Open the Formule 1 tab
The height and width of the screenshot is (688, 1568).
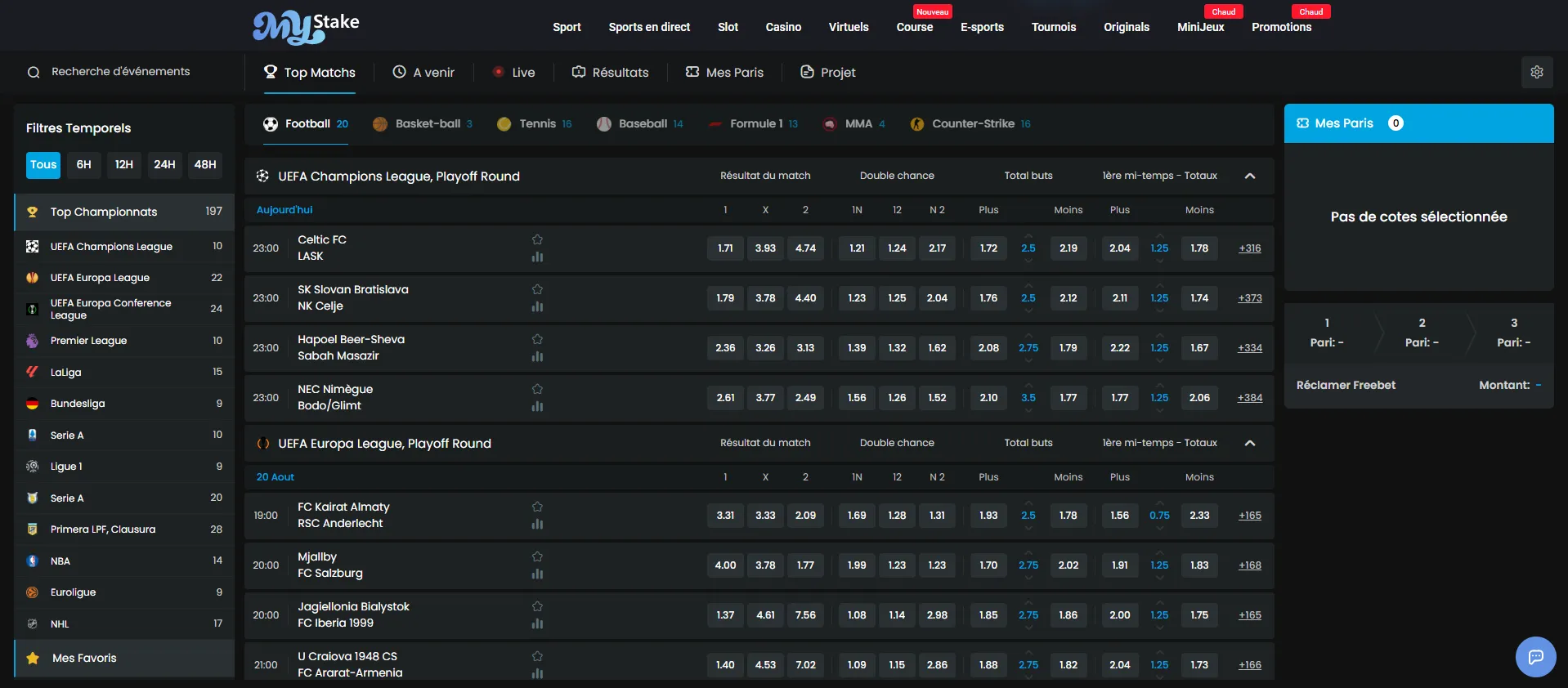(753, 124)
